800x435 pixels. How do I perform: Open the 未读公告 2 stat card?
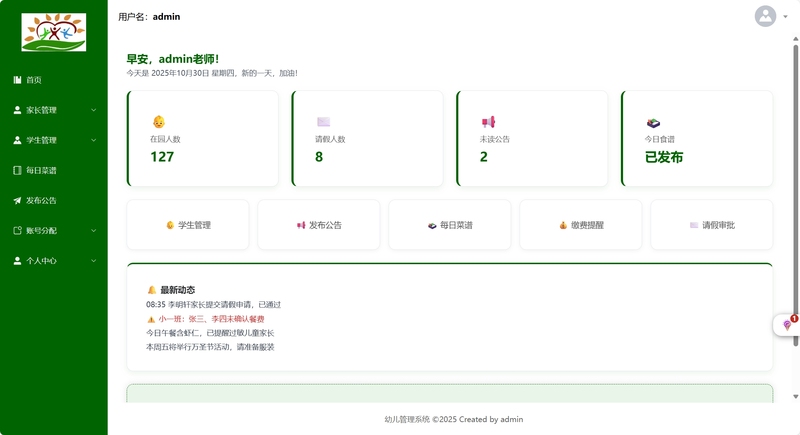532,139
